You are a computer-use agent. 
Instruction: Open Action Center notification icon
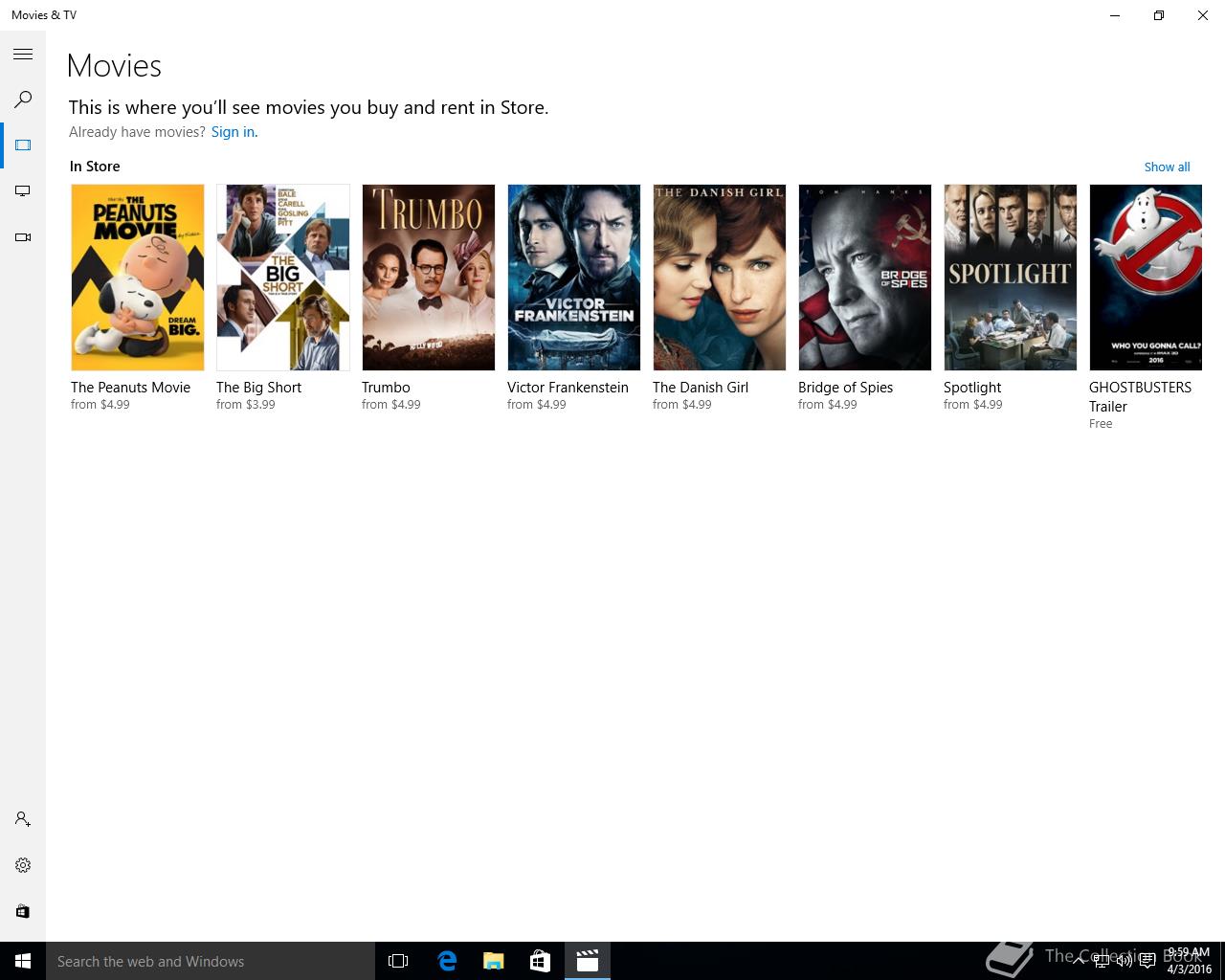pyautogui.click(x=1147, y=961)
